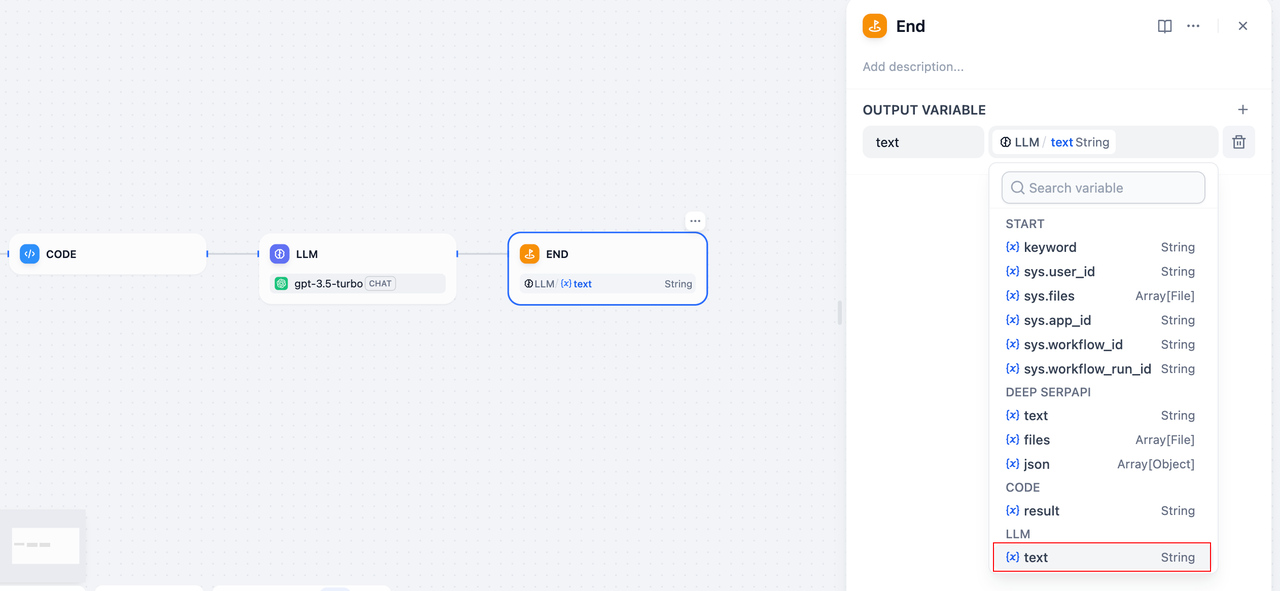This screenshot has width=1280, height=591.
Task: Close the End panel
Action: click(x=1243, y=26)
